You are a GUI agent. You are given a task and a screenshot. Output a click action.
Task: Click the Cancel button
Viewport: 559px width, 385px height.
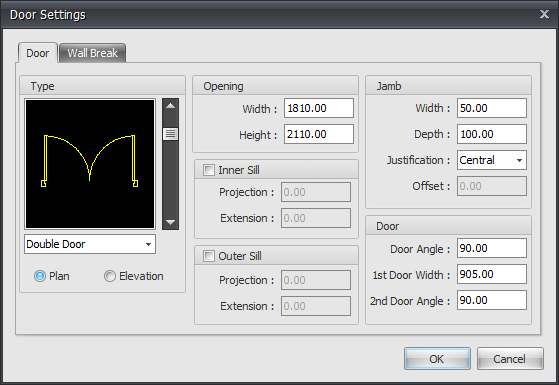[510, 359]
